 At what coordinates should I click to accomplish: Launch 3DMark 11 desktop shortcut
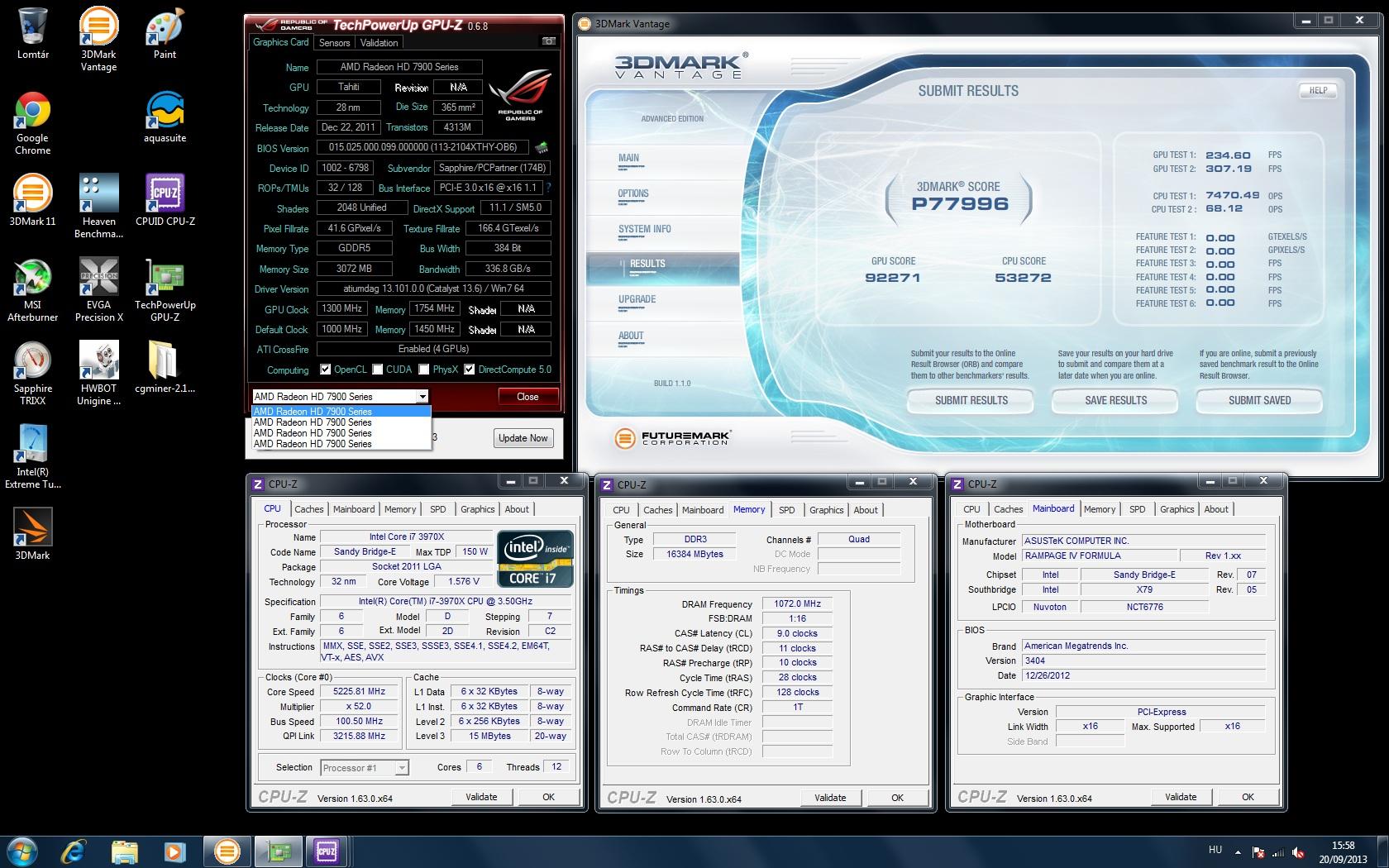click(x=33, y=201)
